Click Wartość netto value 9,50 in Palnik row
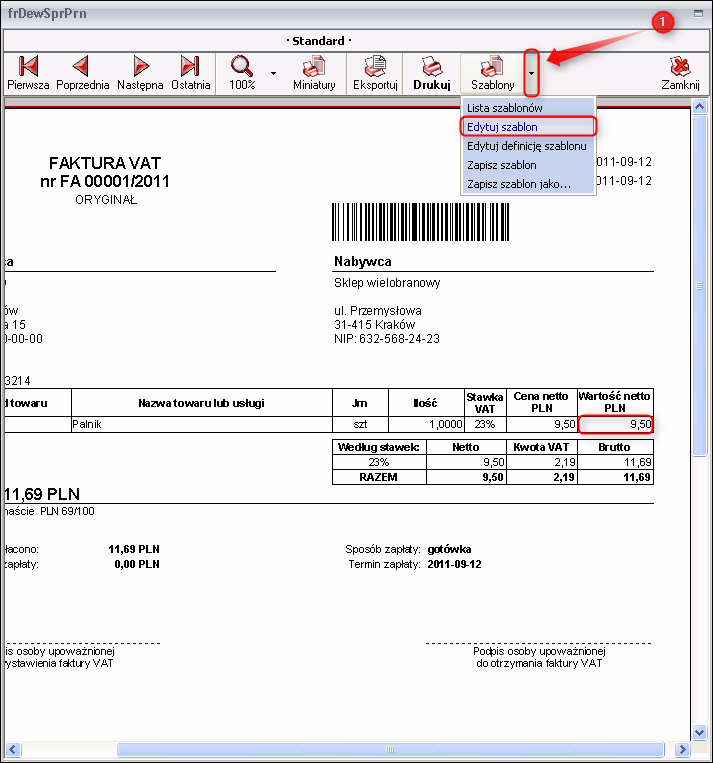The height and width of the screenshot is (763, 713). tap(616, 424)
